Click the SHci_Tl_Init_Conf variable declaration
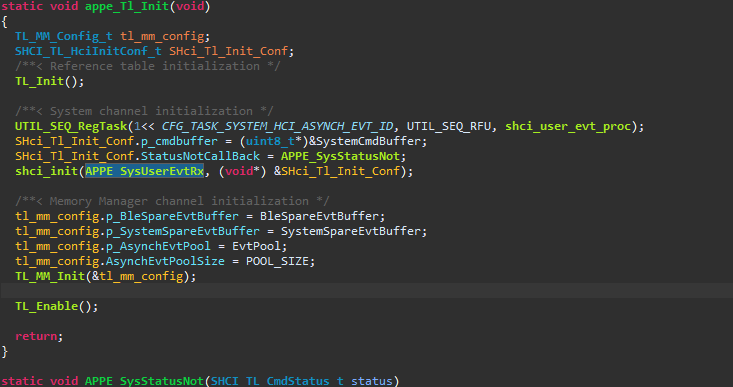This screenshot has height=387, width=733. [x=228, y=51]
